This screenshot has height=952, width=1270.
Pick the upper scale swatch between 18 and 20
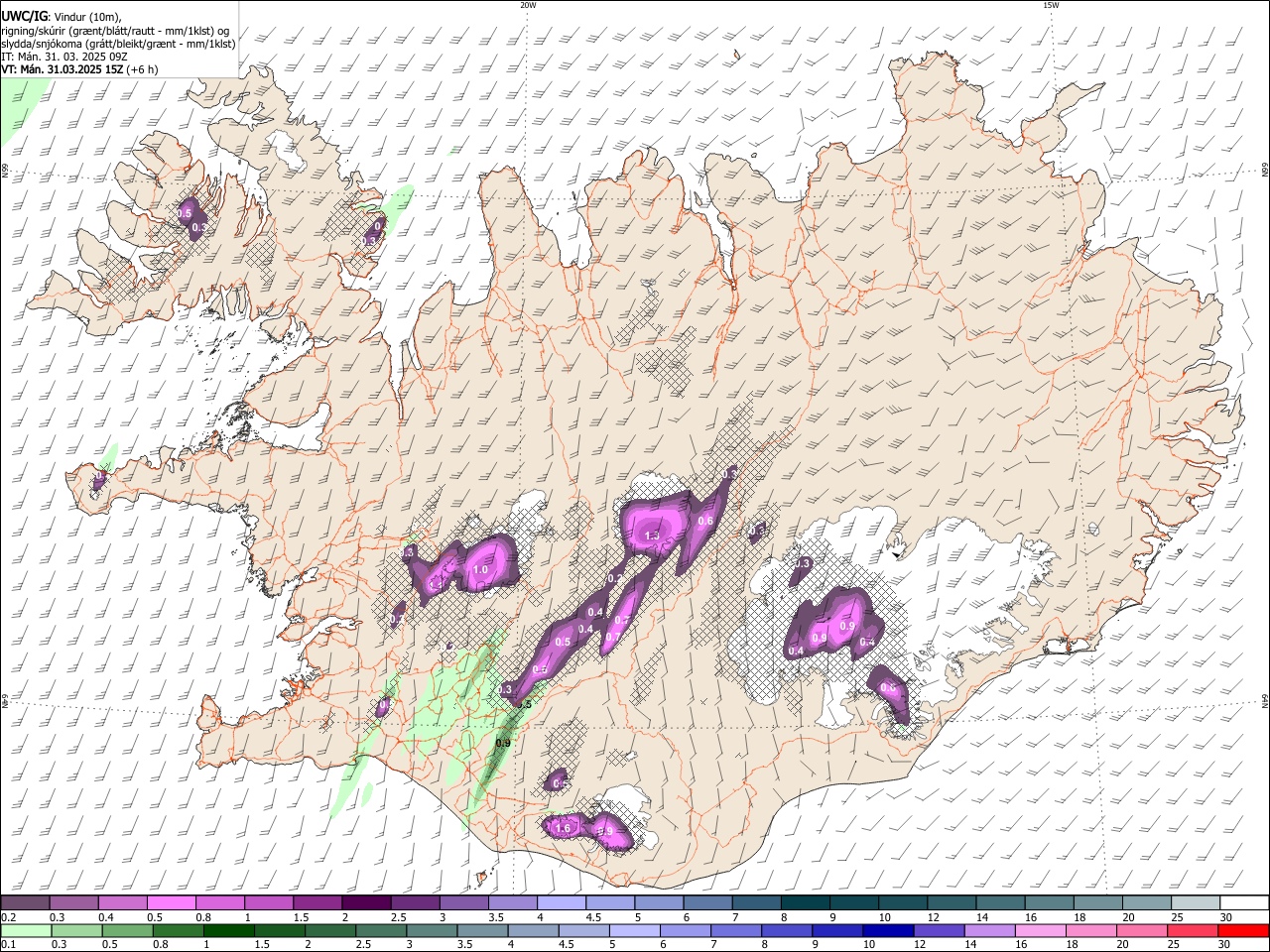click(1097, 902)
